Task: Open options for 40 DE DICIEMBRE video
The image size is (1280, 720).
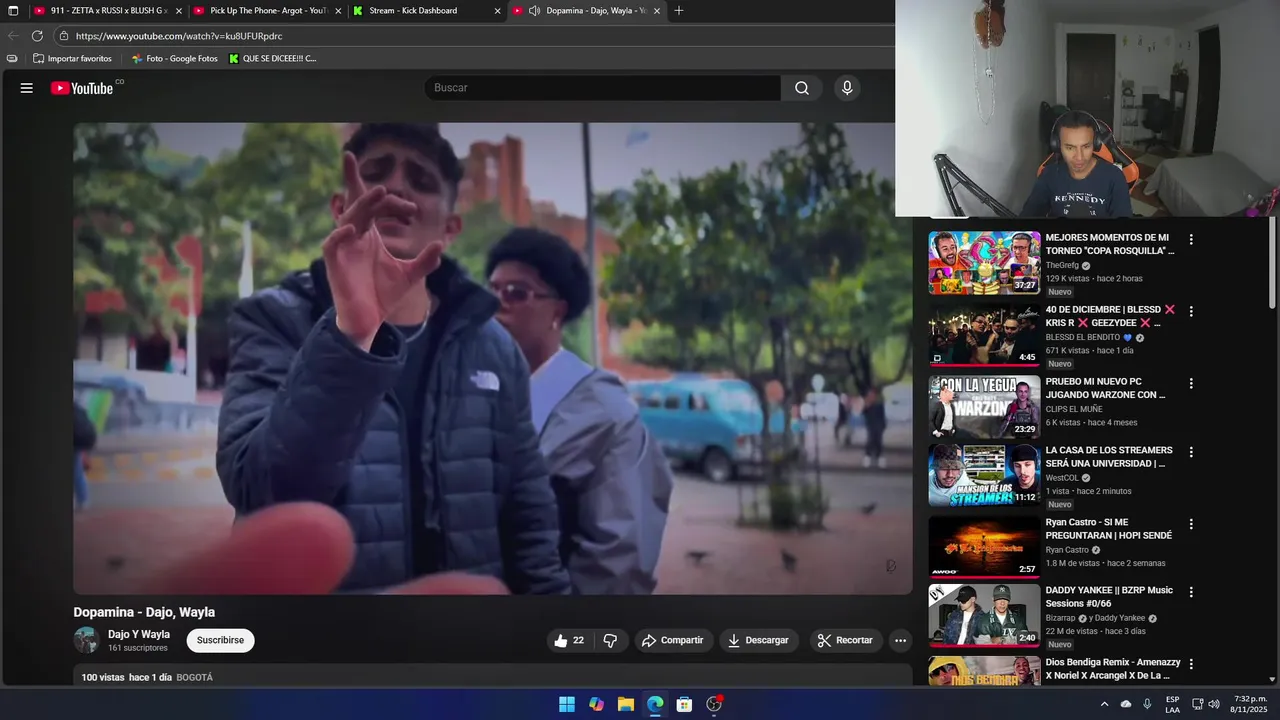Action: click(x=1190, y=311)
